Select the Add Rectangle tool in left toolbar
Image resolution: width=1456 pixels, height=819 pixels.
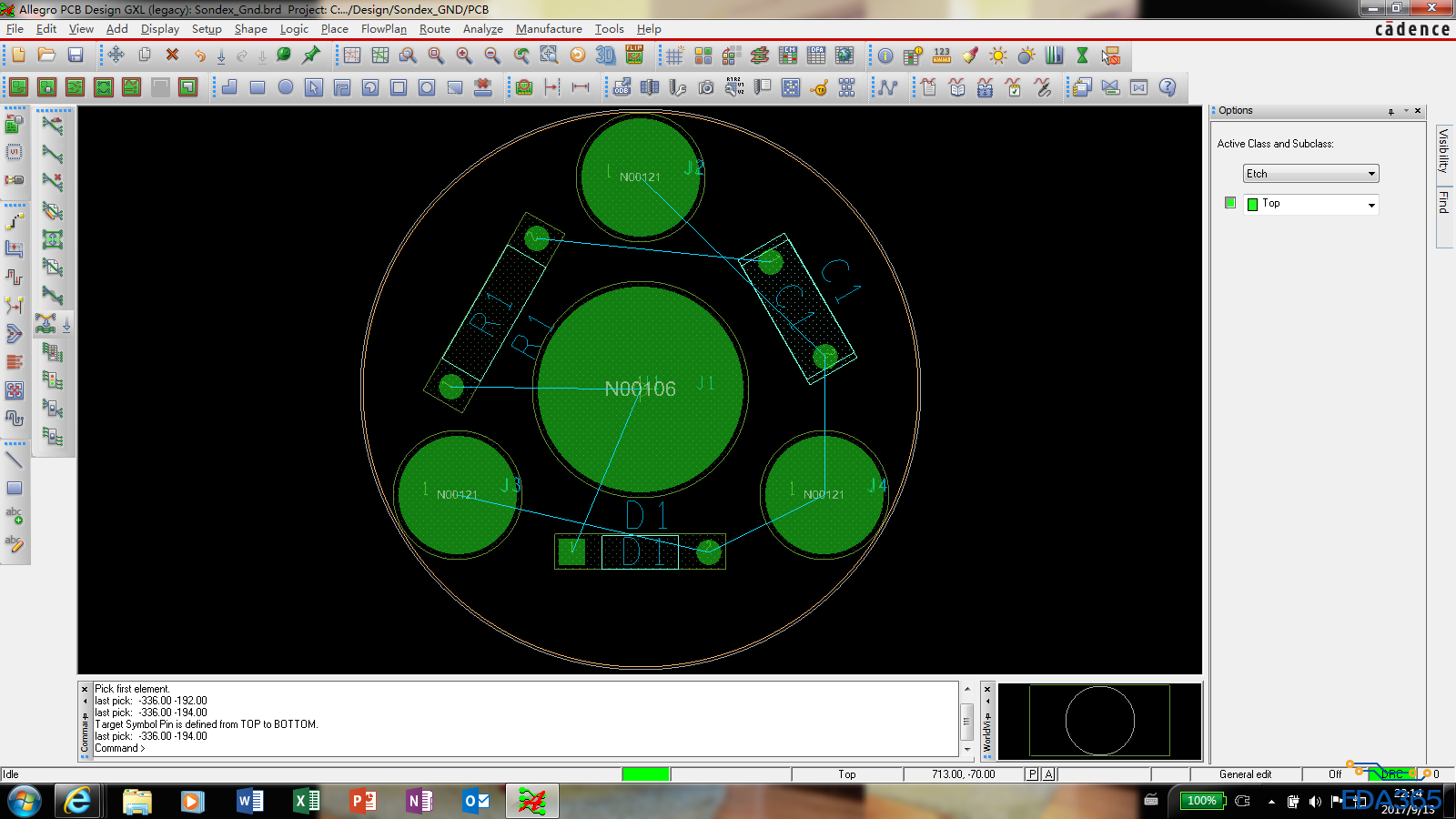tap(15, 488)
